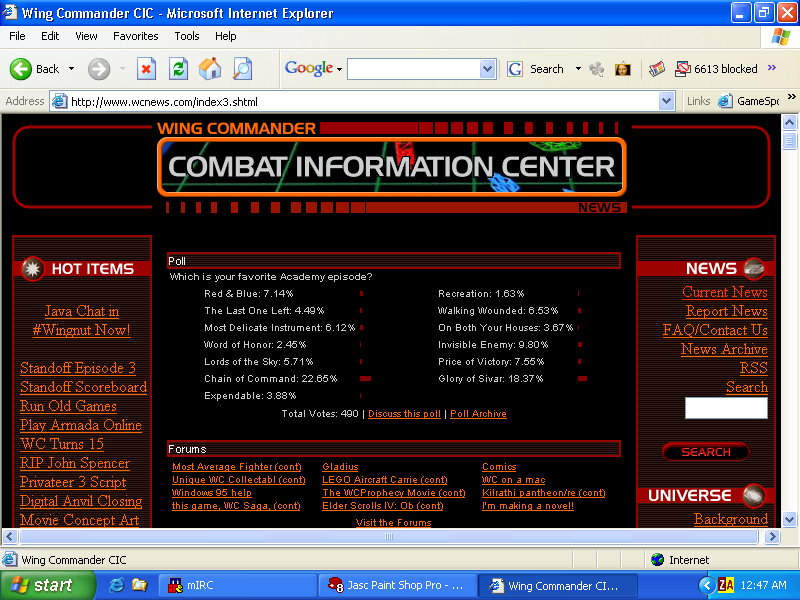Click the ZoneAlarm tray icon
Viewport: 800px width, 600px height.
pos(727,585)
